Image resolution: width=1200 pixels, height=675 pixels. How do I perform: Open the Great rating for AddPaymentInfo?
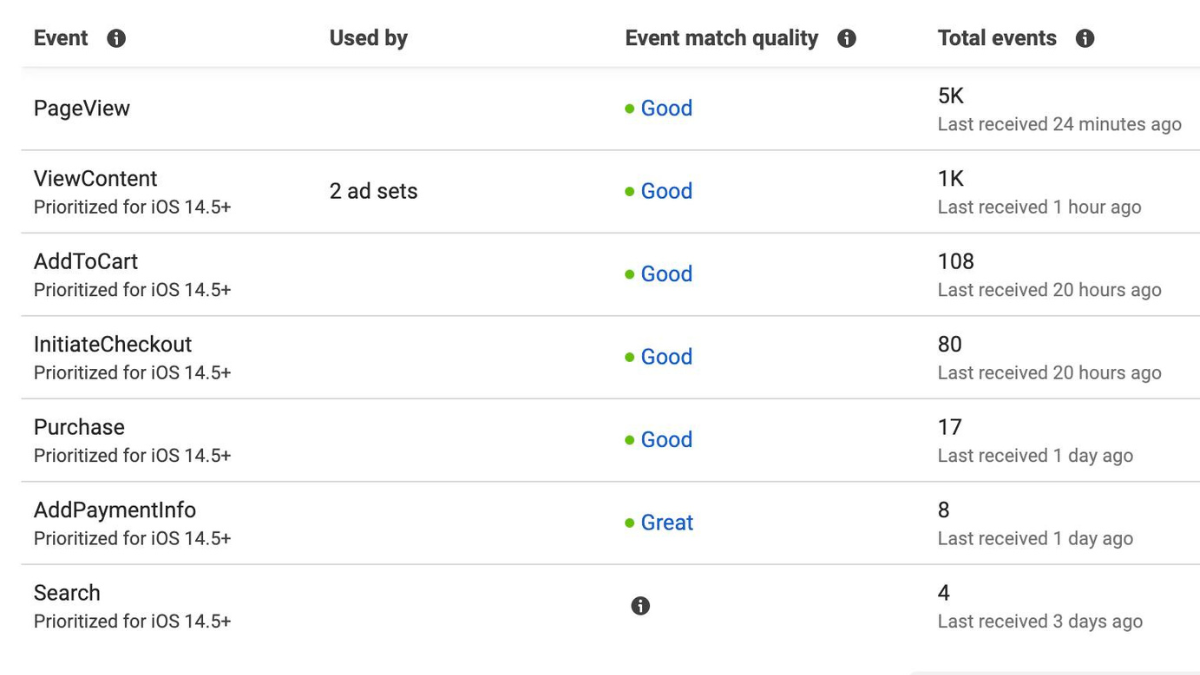click(667, 523)
